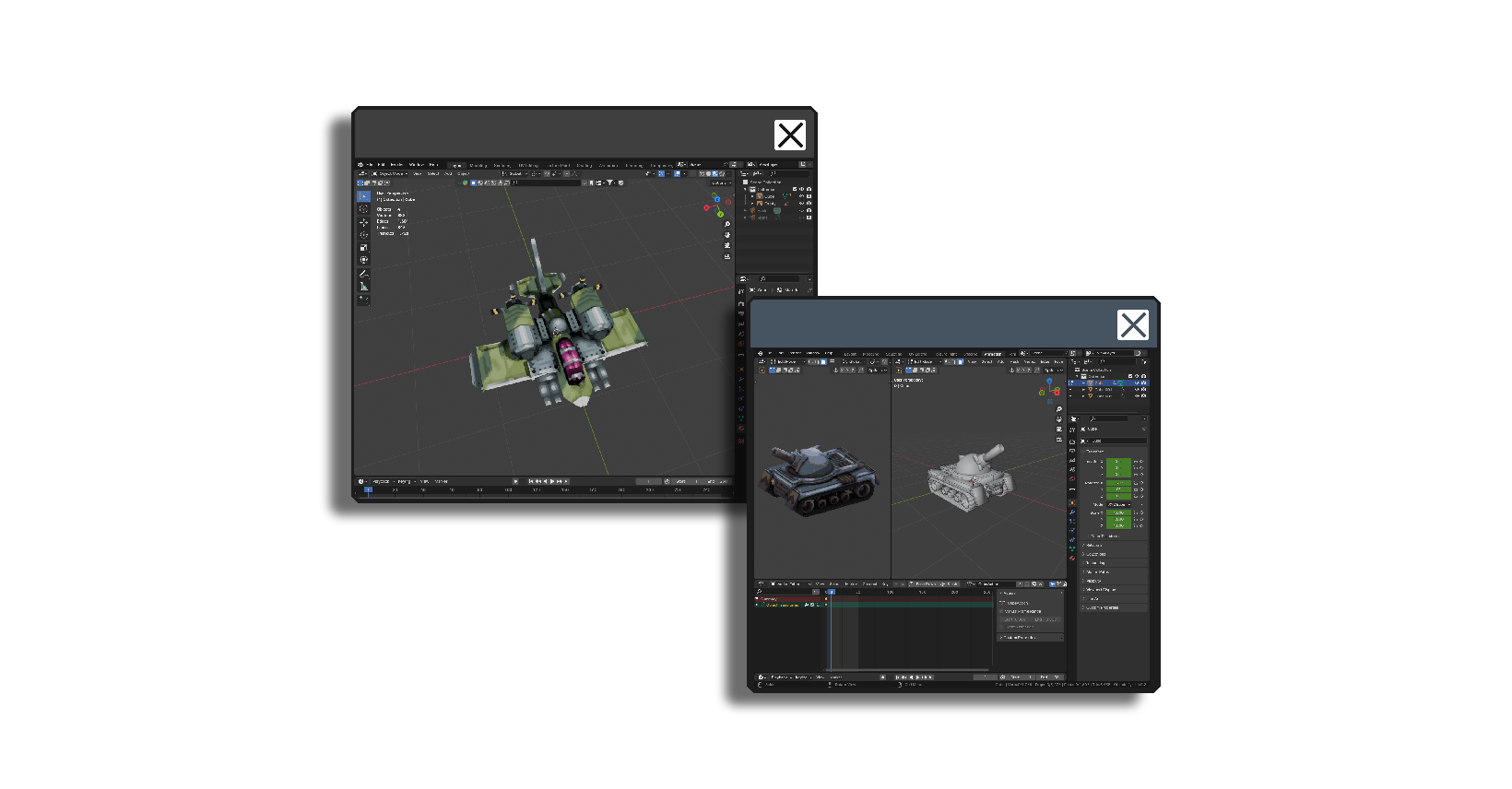Open Modifiers wrench tab in tank window
The width and height of the screenshot is (1512, 789).
coord(1072,512)
